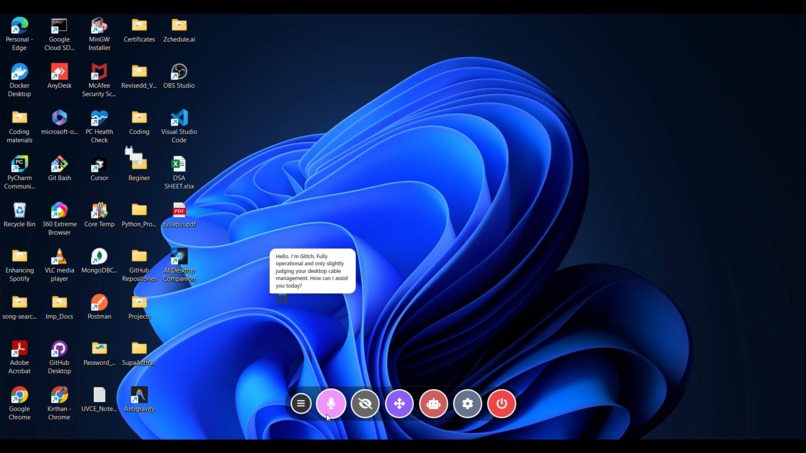Select the McAfee Security Scan icon

99,80
